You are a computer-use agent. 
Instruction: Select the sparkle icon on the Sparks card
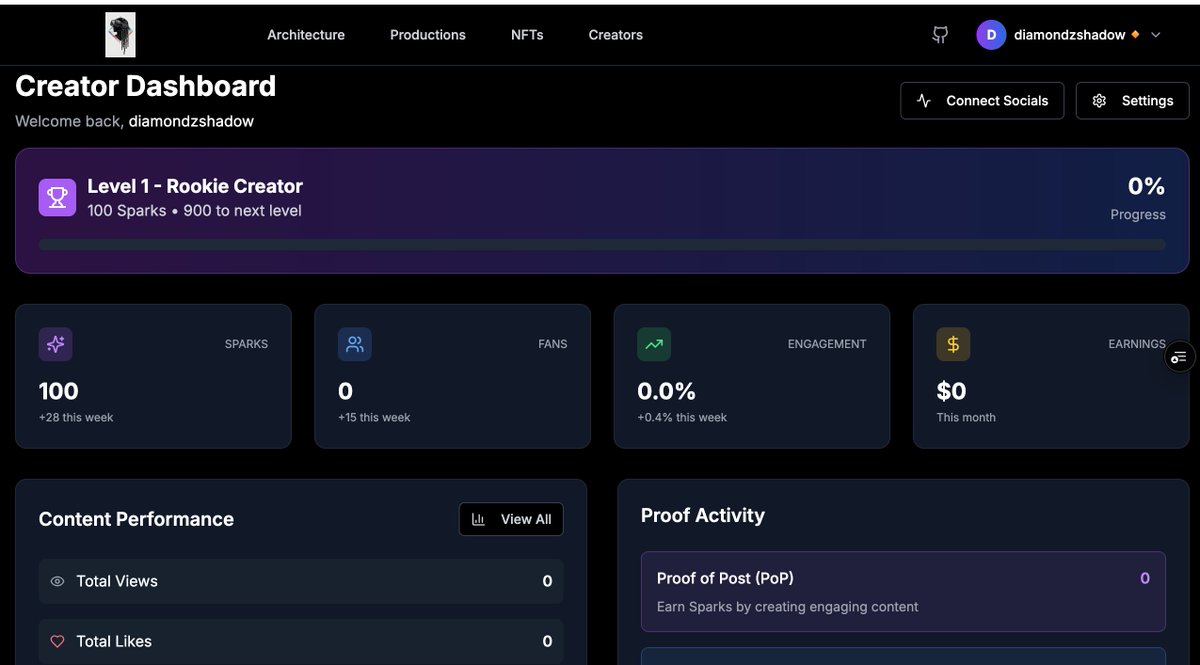pyautogui.click(x=55, y=344)
